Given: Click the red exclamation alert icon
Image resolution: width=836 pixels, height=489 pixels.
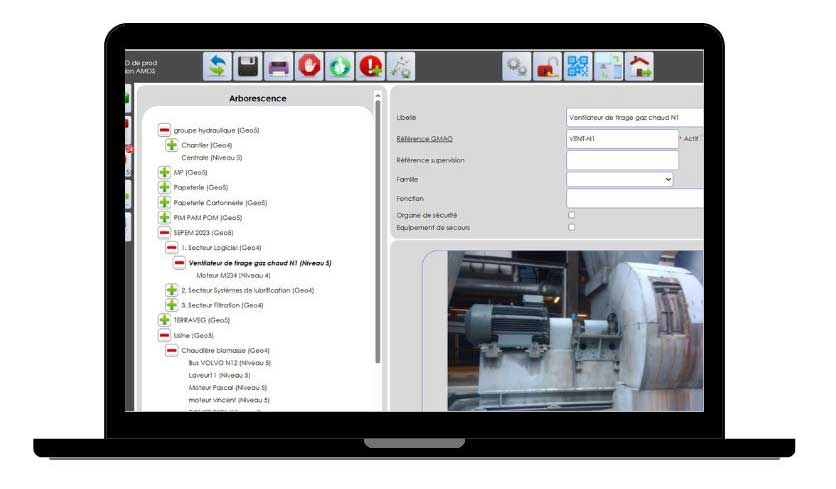Looking at the screenshot, I should 370,67.
